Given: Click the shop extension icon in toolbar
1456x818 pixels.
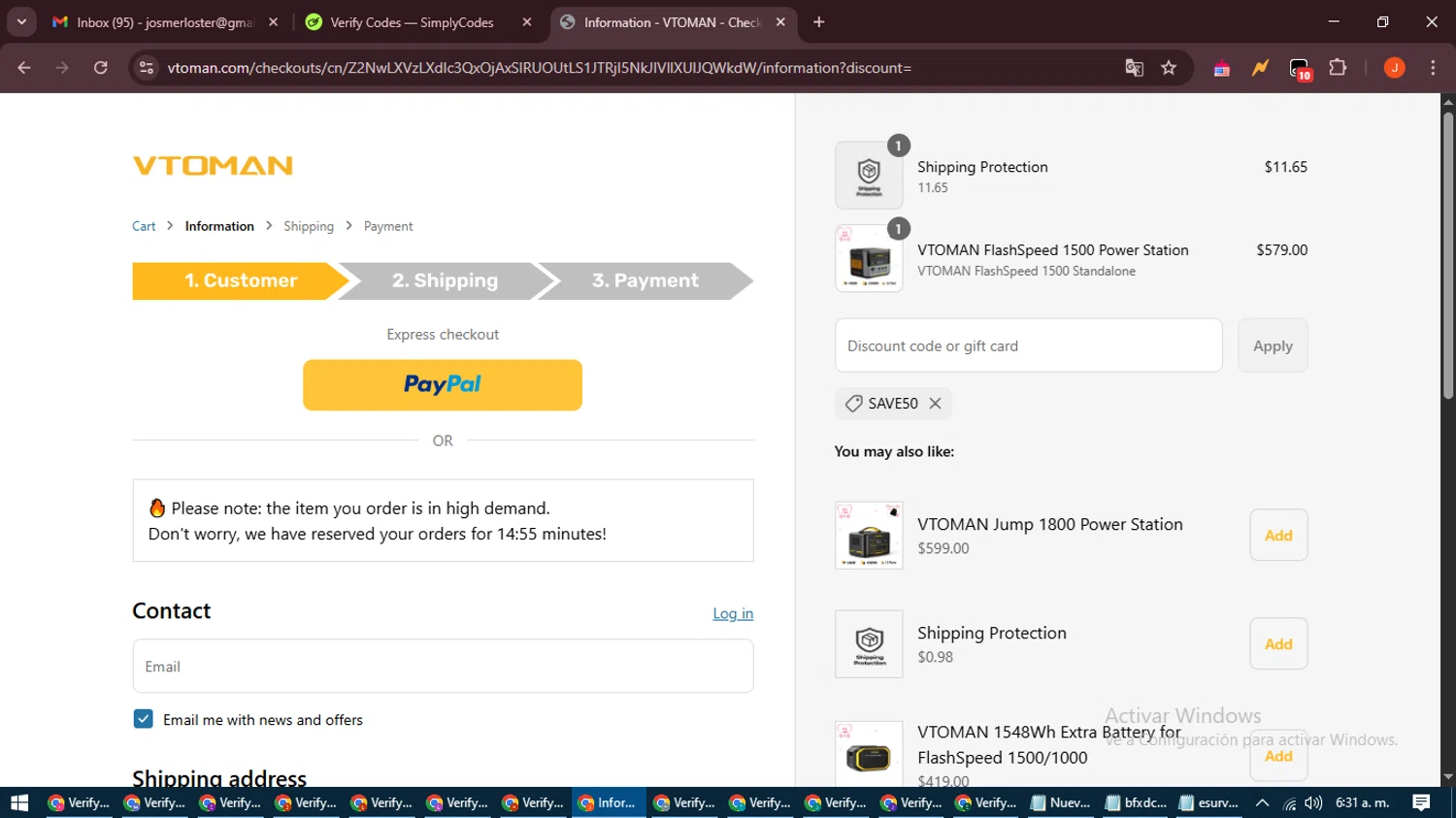Looking at the screenshot, I should pyautogui.click(x=1222, y=68).
